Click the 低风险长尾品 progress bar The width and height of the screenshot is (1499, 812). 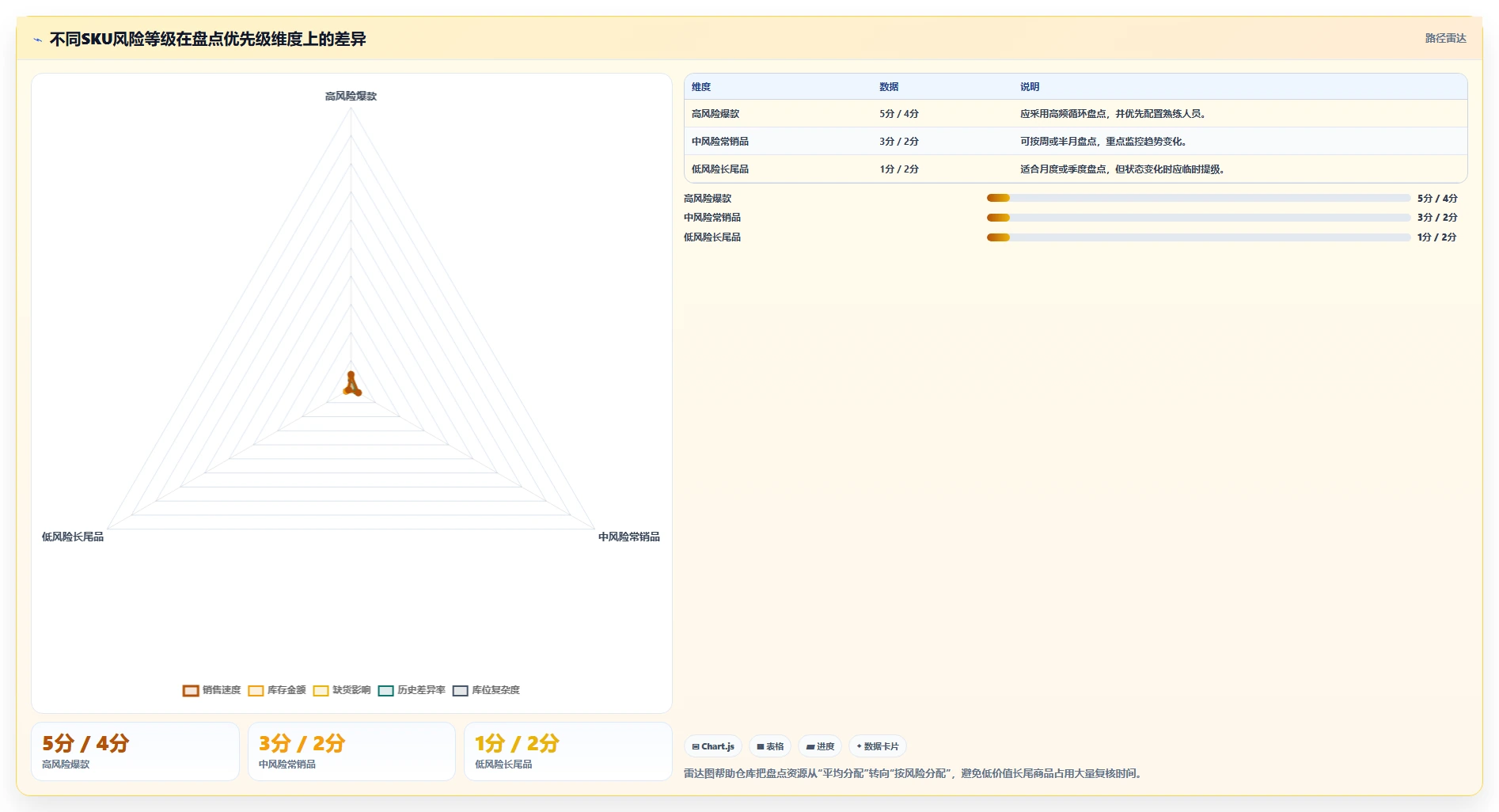(x=1198, y=237)
